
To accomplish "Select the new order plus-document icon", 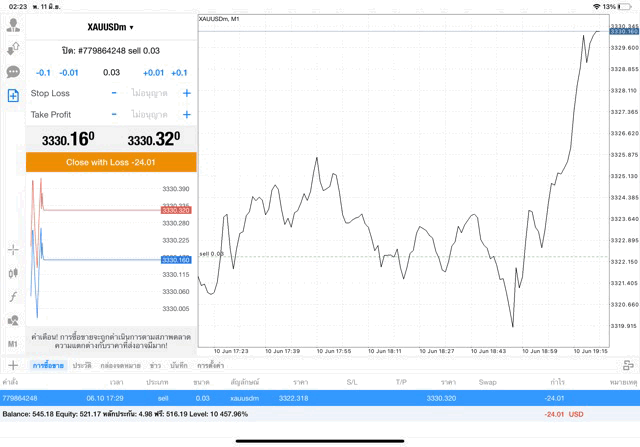I will pos(13,96).
